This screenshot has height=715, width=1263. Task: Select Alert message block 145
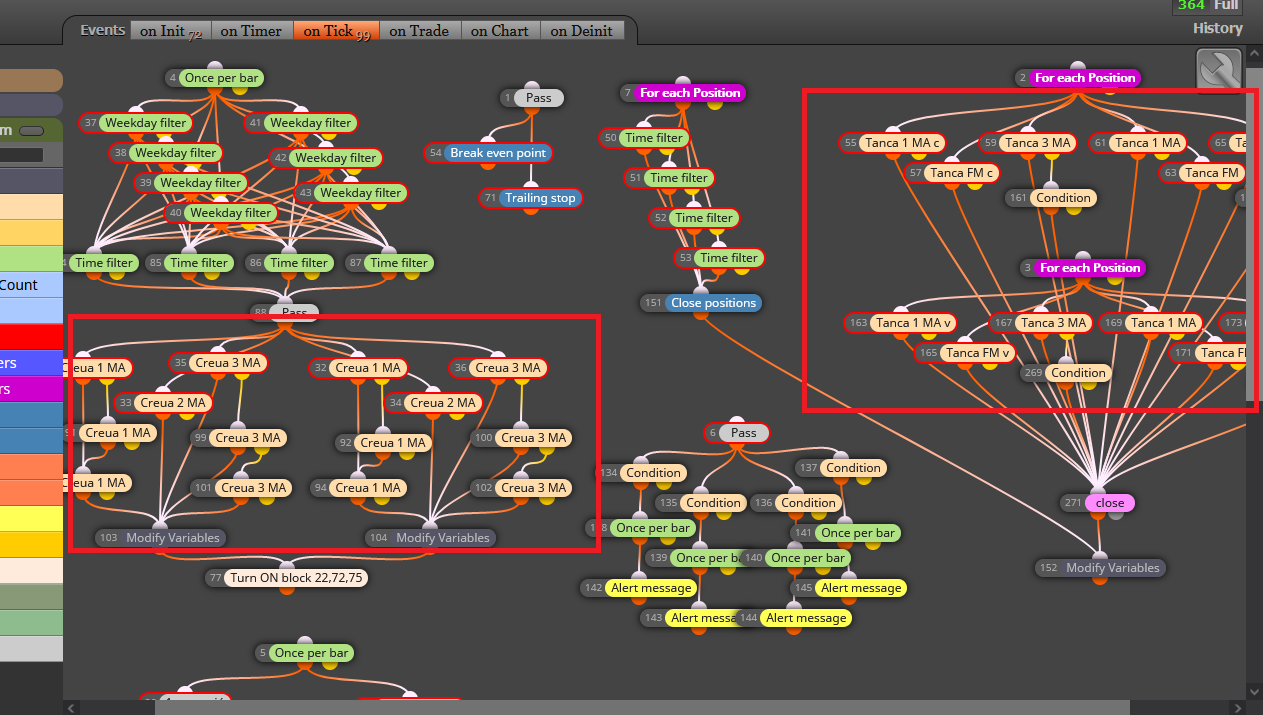coord(849,588)
